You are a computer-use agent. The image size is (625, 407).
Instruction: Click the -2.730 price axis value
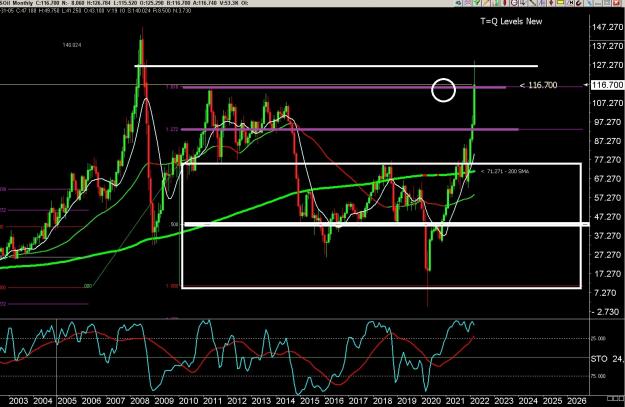coord(607,312)
